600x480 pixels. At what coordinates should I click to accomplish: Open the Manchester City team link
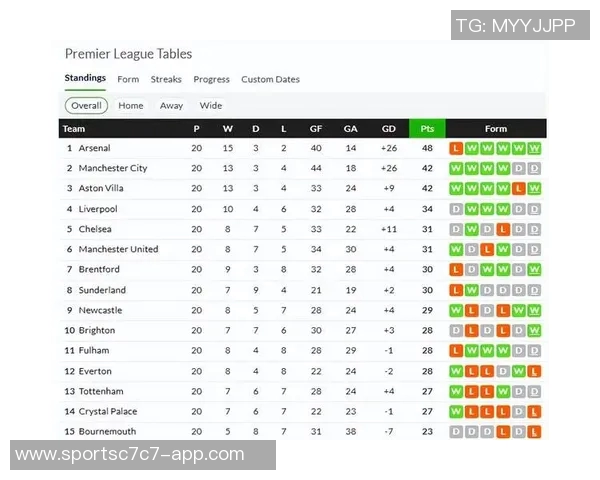click(x=112, y=168)
